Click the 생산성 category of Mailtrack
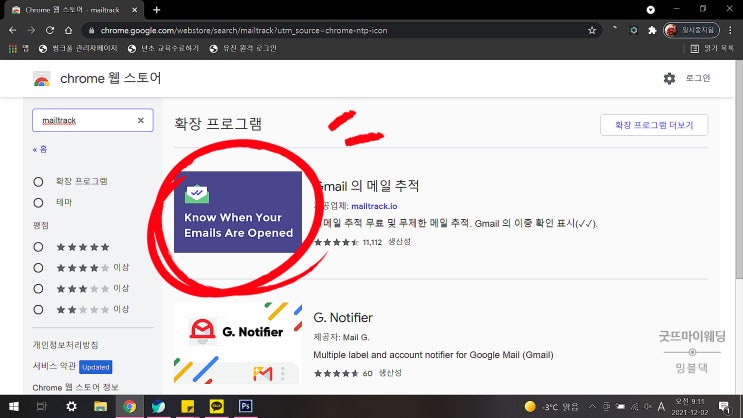Viewport: 743px width, 418px height. point(399,242)
